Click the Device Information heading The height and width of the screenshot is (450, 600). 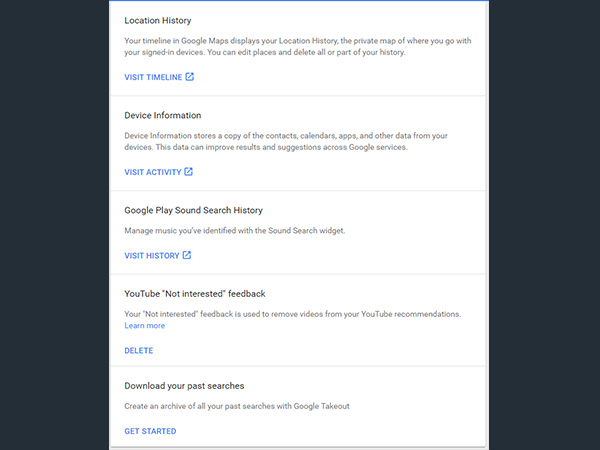point(162,116)
